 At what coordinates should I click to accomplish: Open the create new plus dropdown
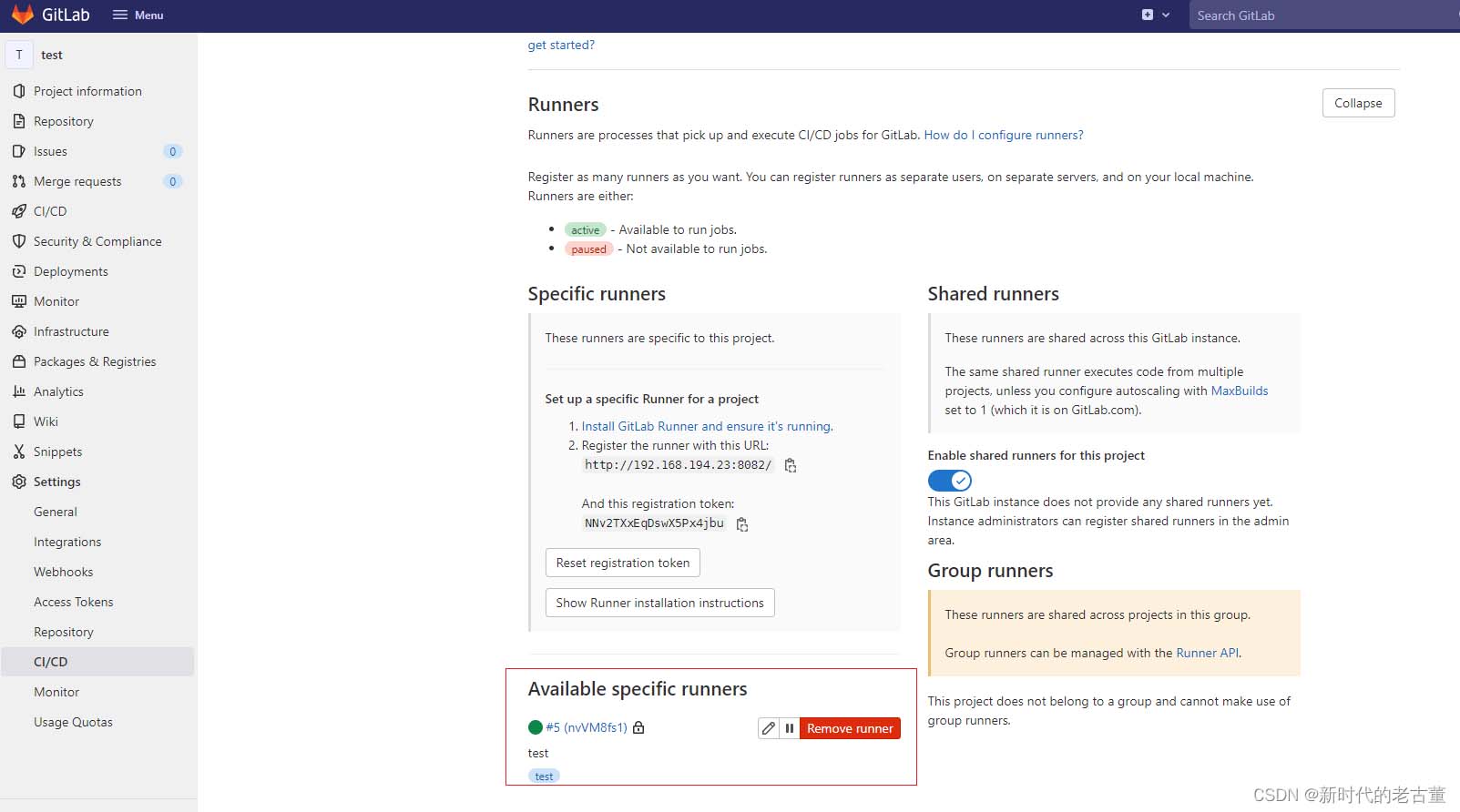pos(1156,15)
